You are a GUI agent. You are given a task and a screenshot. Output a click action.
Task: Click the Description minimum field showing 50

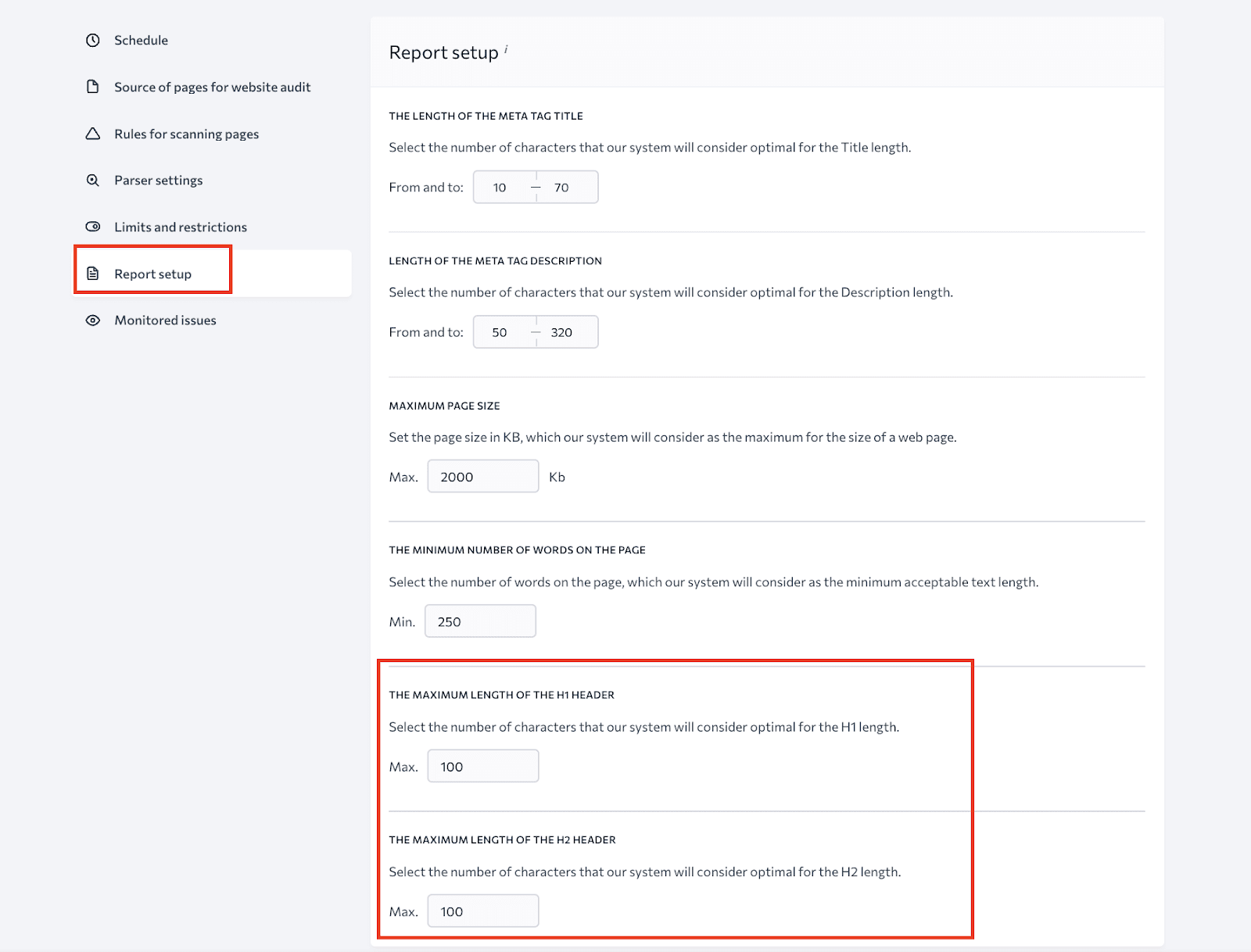pos(500,331)
